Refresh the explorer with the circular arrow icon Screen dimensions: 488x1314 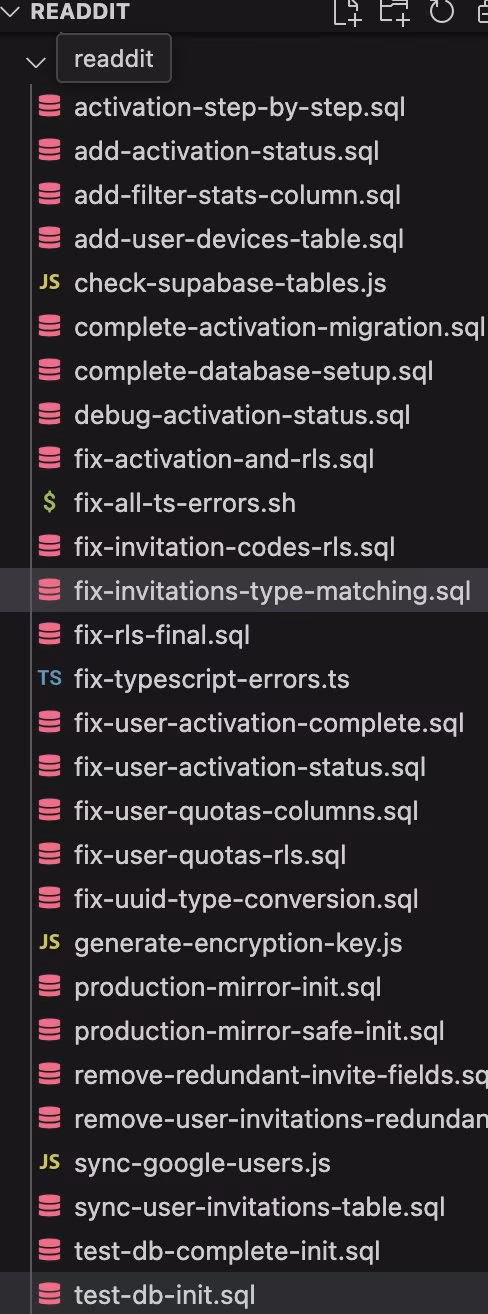click(x=441, y=12)
